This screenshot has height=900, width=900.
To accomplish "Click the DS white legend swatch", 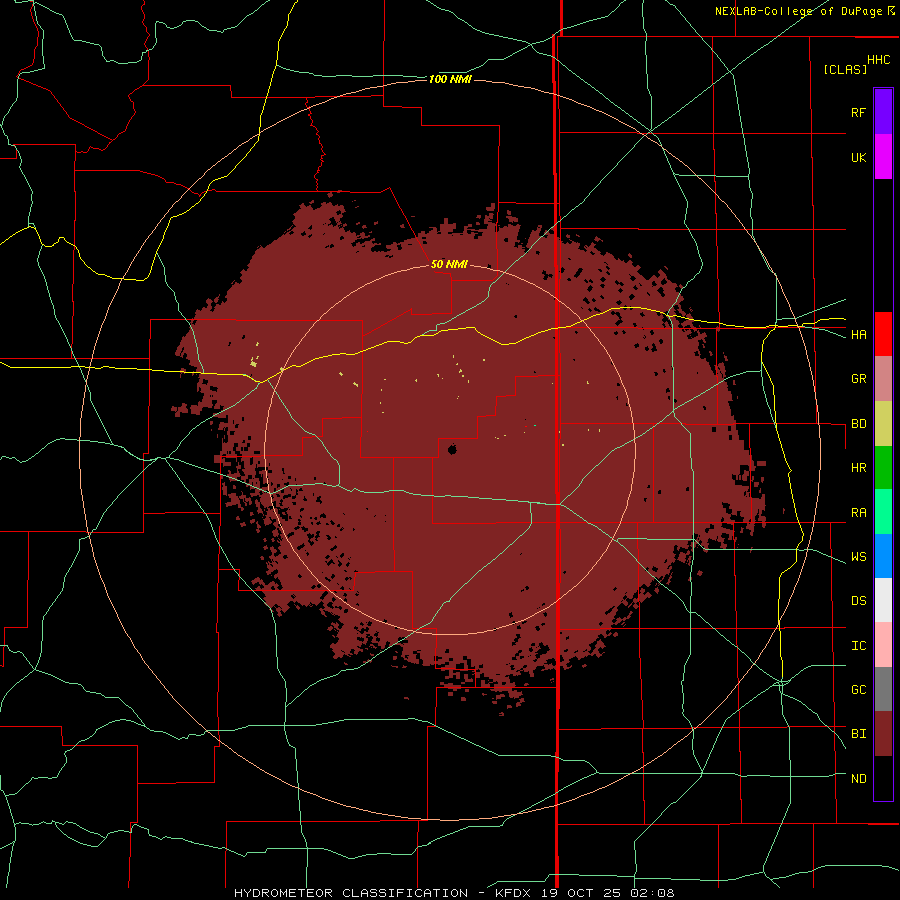I will (x=883, y=600).
